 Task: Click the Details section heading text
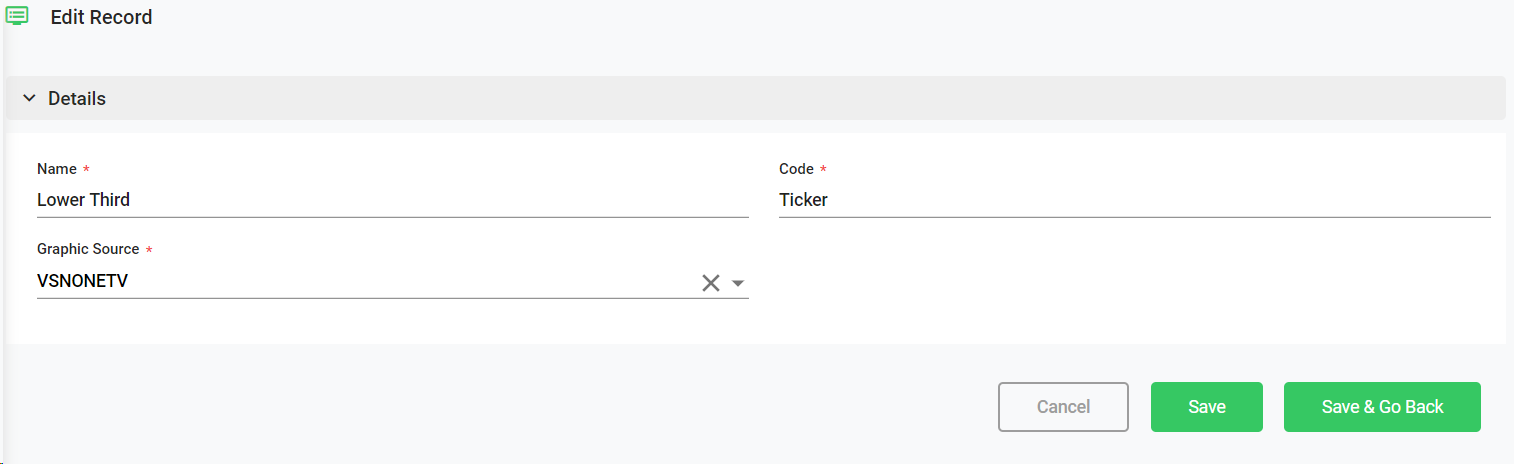[x=77, y=99]
